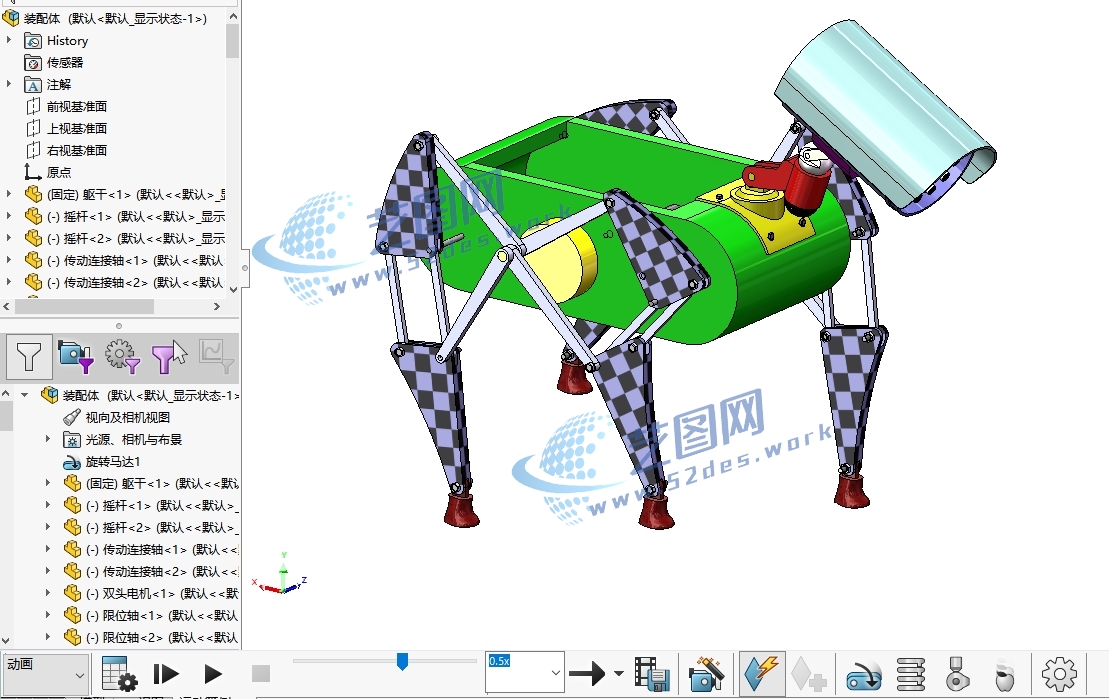Expand 摇杆<1> in motion tree
Viewport: 1109px width, 699px height.
pos(48,505)
